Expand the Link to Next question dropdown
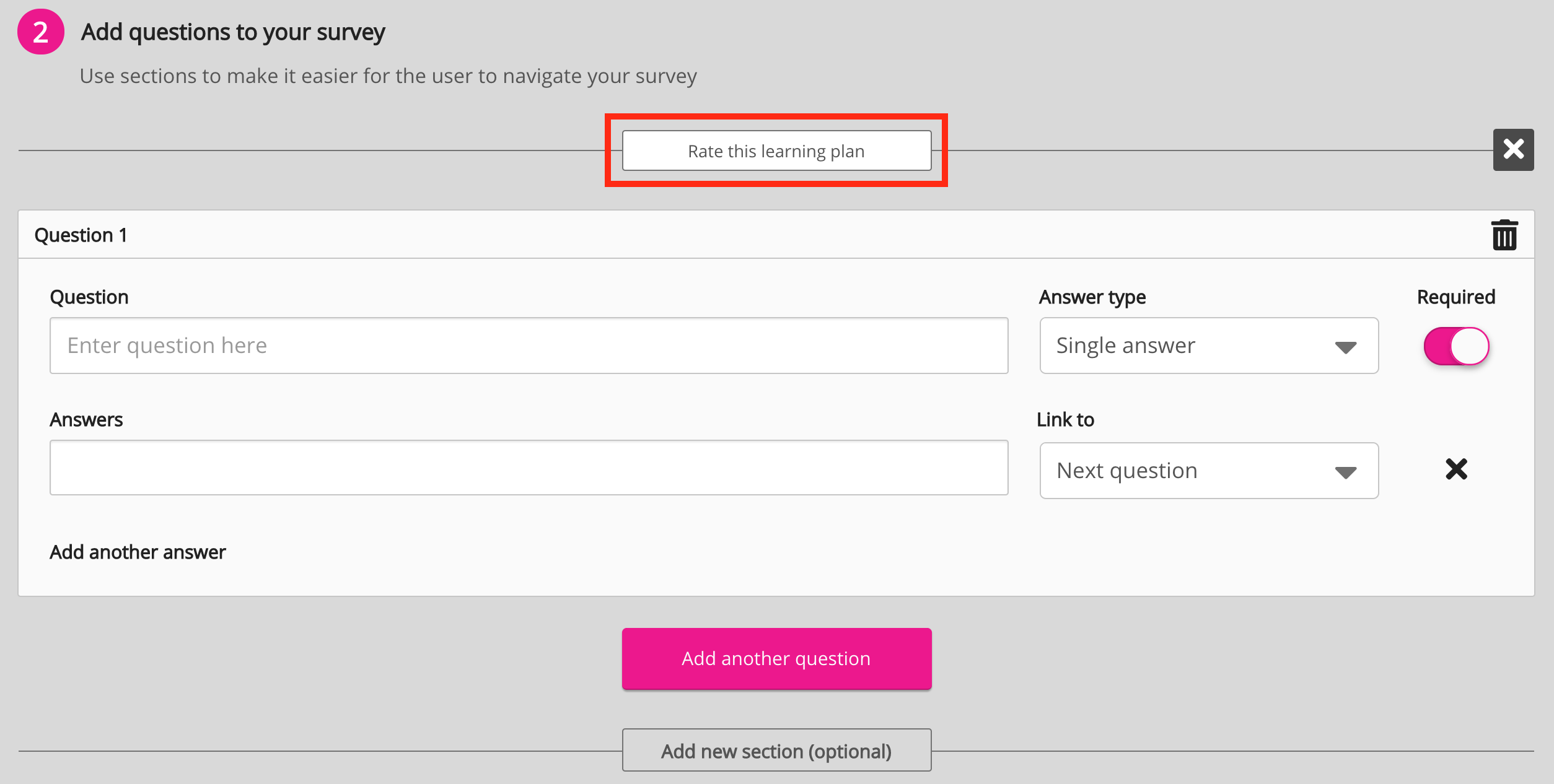1554x784 pixels. point(1208,471)
